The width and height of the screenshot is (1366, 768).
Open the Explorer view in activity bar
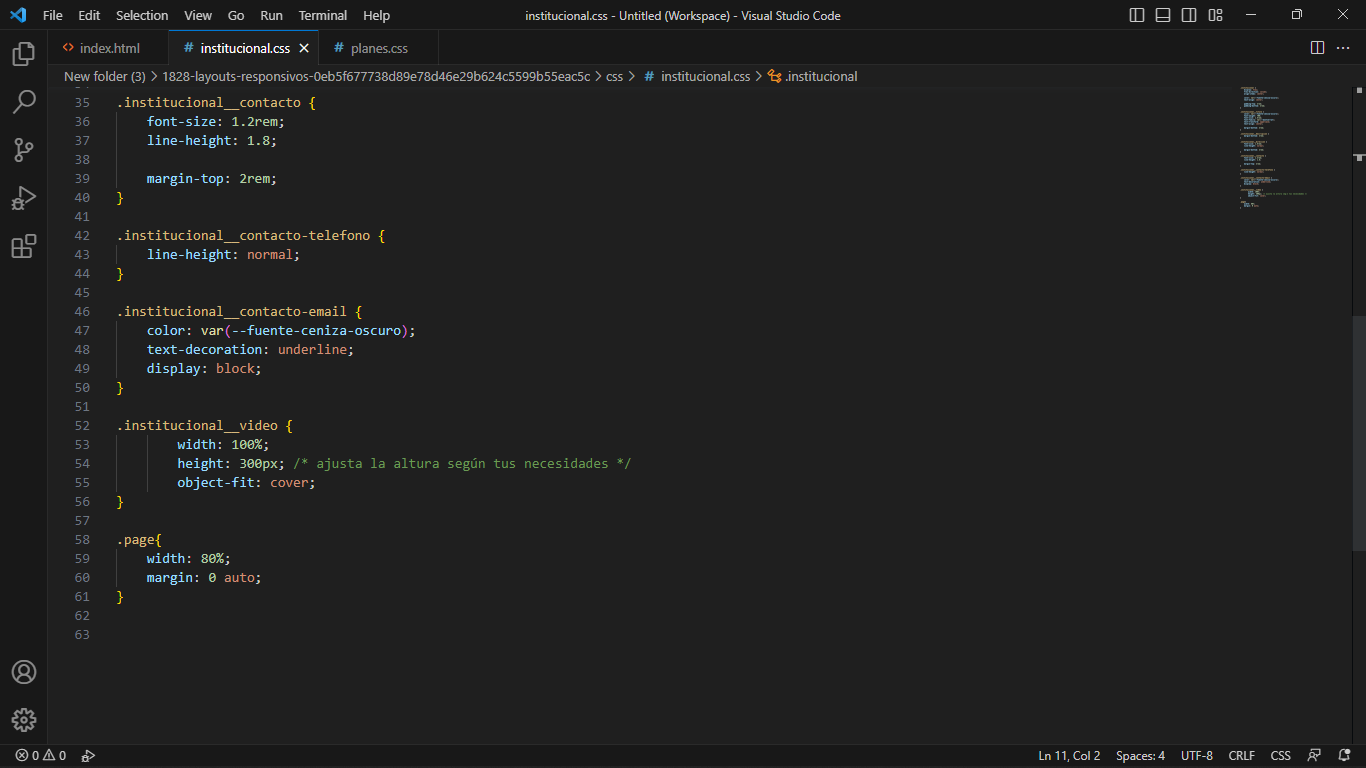click(x=24, y=54)
